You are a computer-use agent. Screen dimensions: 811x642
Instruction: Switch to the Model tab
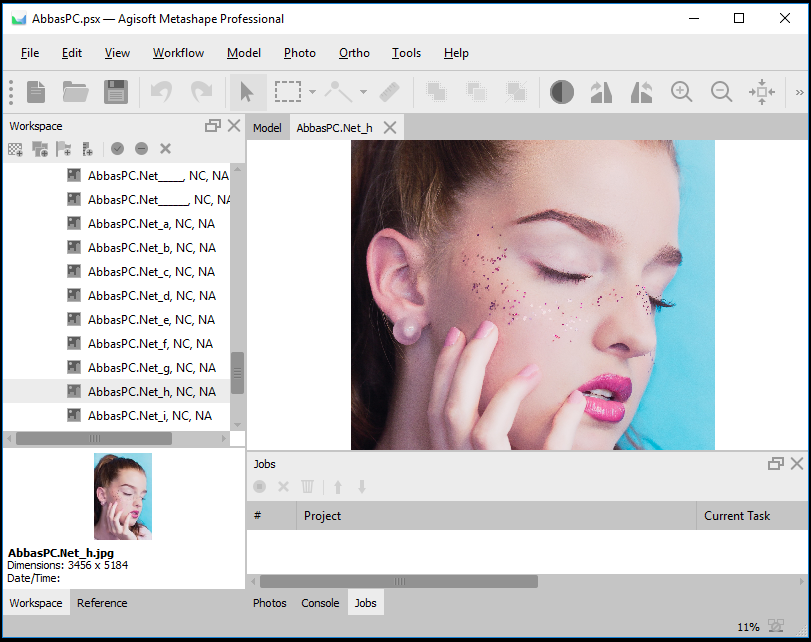point(267,128)
